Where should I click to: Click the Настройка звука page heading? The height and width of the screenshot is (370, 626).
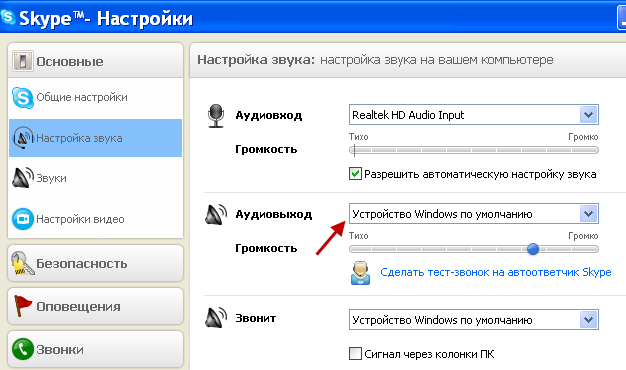[256, 60]
